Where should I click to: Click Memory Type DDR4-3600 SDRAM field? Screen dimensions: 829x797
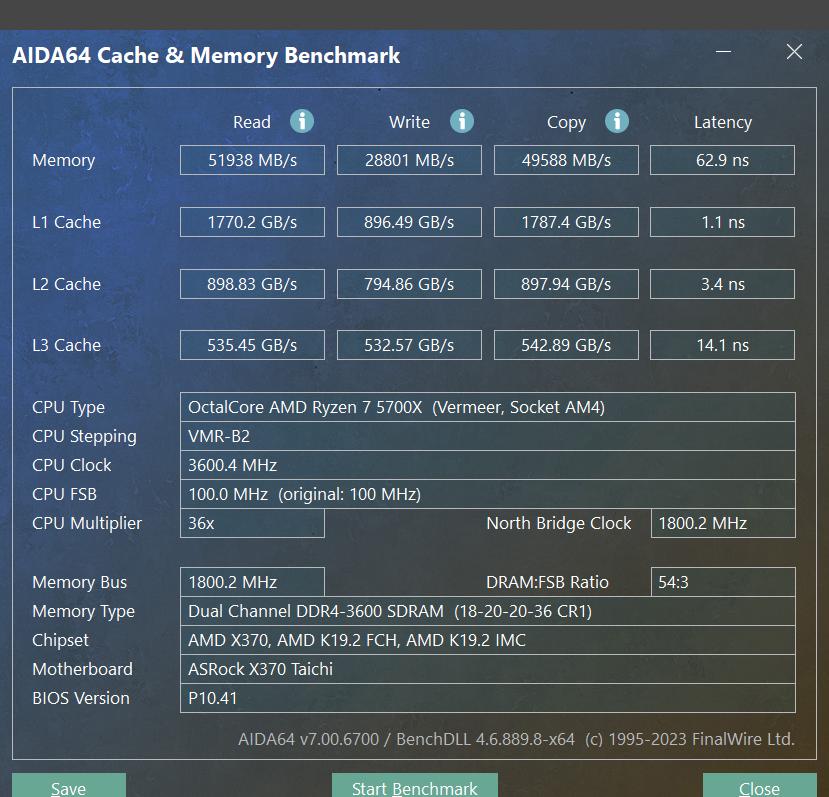[x=487, y=611]
